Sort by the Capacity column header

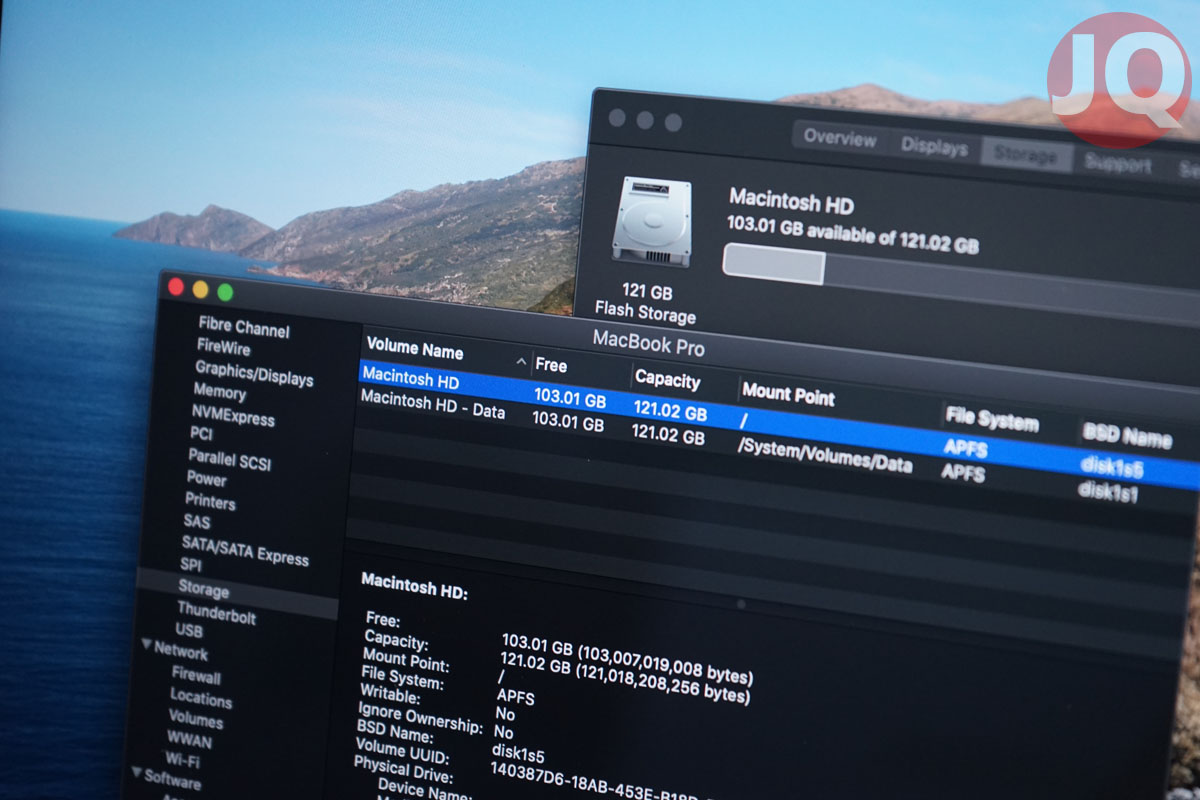coord(668,380)
